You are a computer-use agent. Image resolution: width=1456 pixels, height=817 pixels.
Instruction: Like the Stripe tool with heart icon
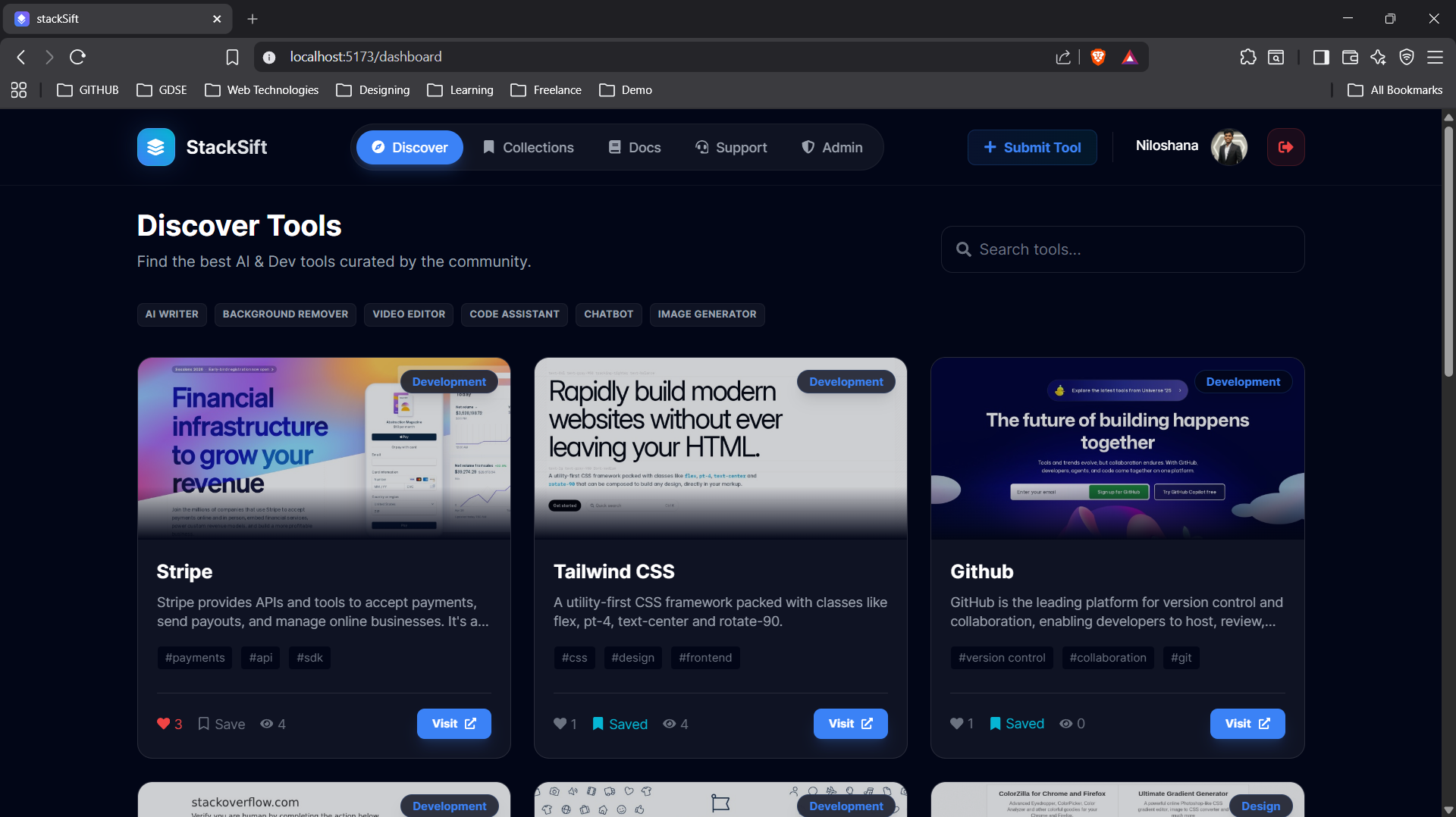pyautogui.click(x=163, y=724)
